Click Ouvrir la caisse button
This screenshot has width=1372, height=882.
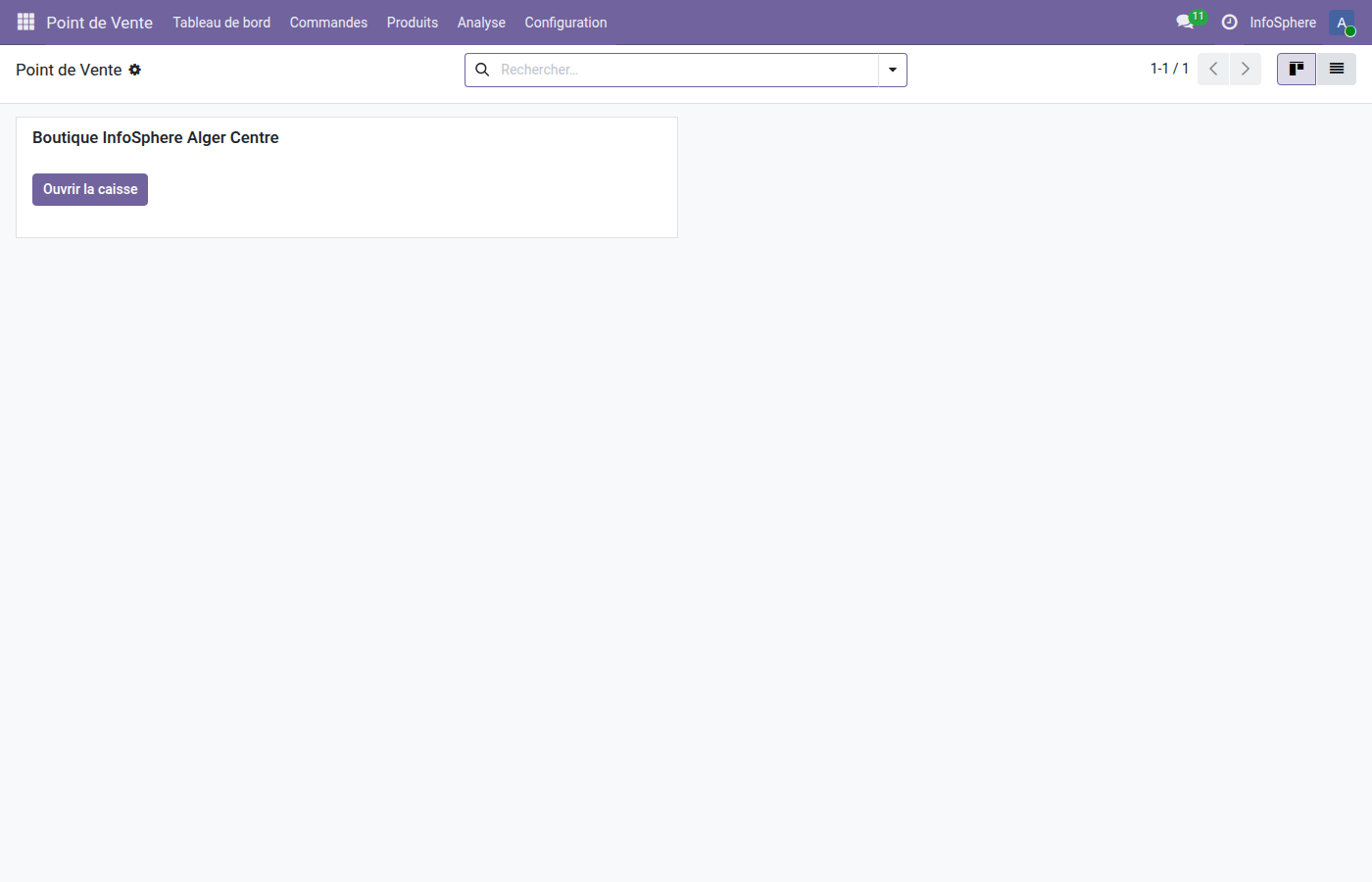coord(89,189)
